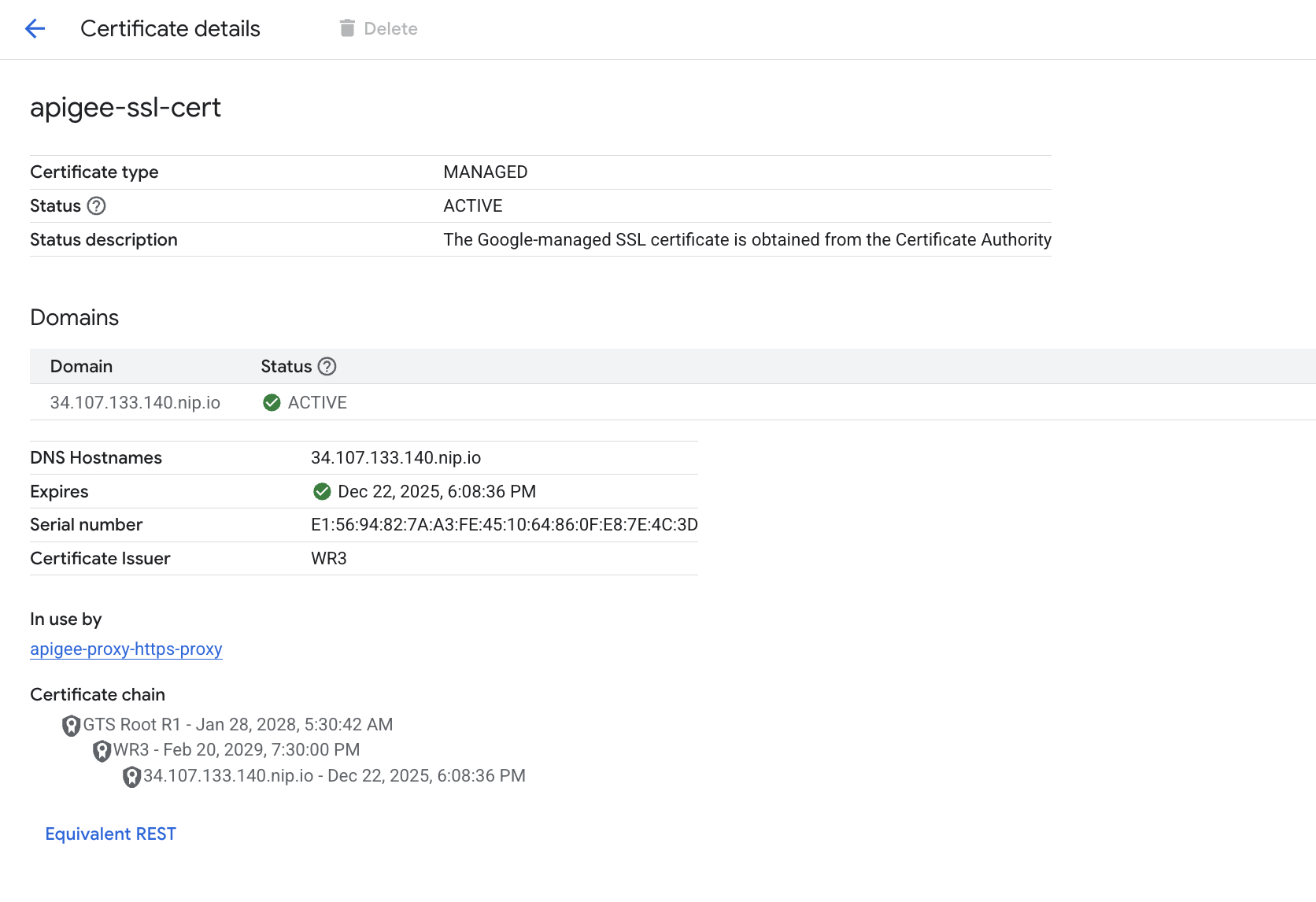Click the Domains section heading
This screenshot has width=1316, height=902.
pos(75,318)
